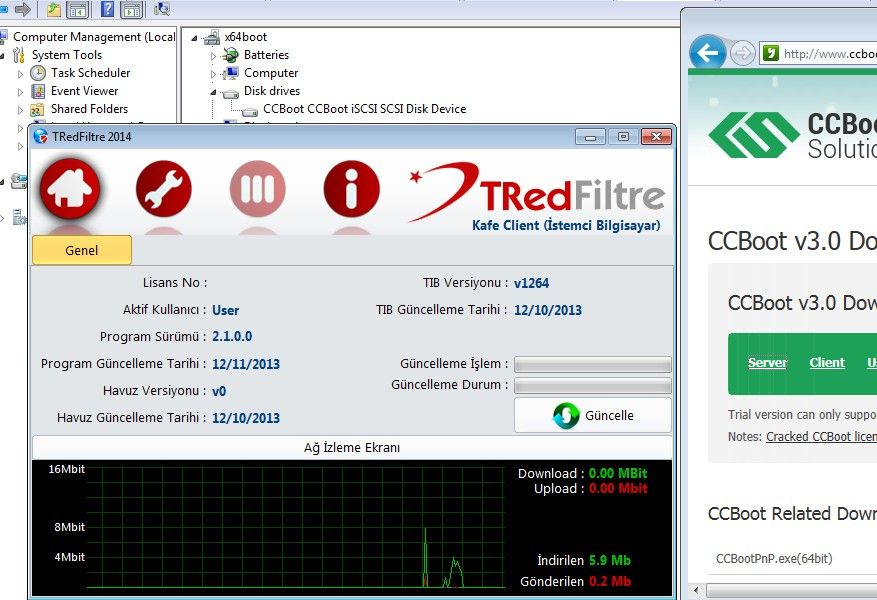Expand the Computer device node
Image resolution: width=877 pixels, height=600 pixels.
coord(214,74)
